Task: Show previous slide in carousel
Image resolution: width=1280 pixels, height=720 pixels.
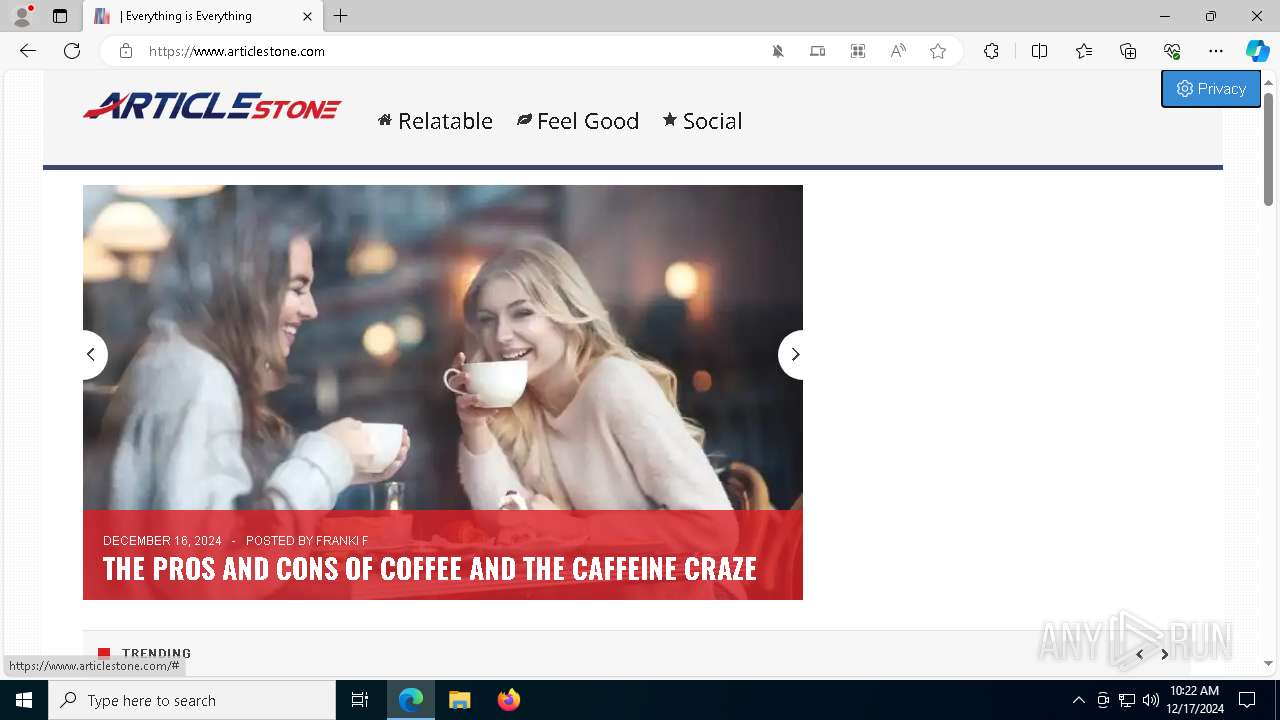Action: pos(92,354)
